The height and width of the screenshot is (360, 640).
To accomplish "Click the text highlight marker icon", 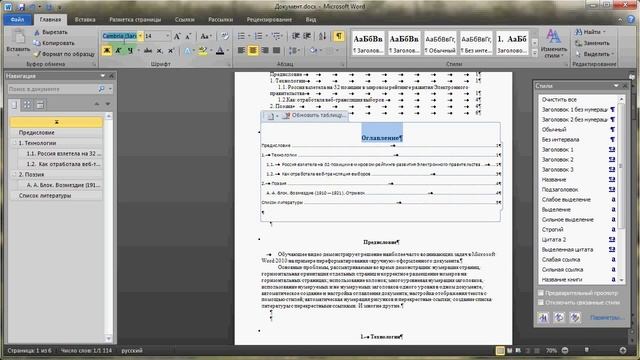I will 202,51.
